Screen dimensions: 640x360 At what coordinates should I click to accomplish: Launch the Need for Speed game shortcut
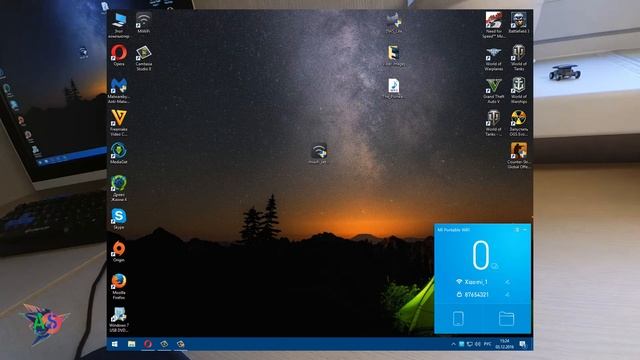[x=493, y=25]
